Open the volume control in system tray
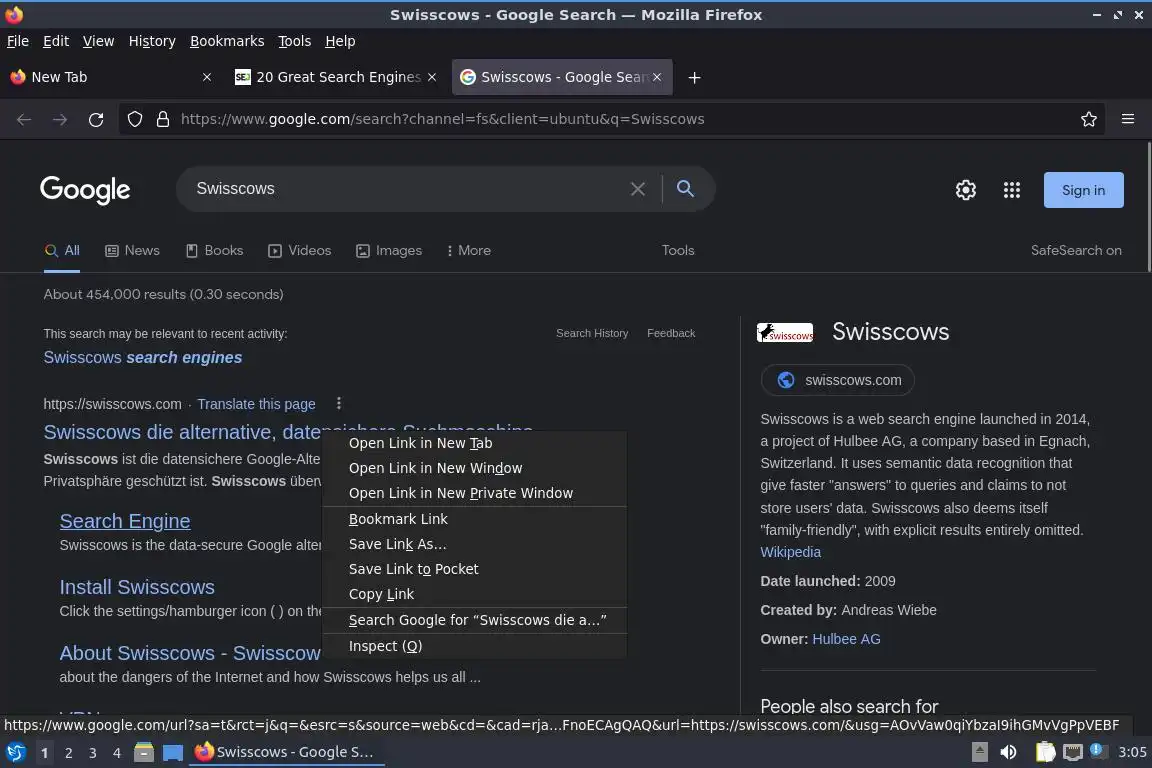This screenshot has width=1152, height=768. pyautogui.click(x=1009, y=752)
